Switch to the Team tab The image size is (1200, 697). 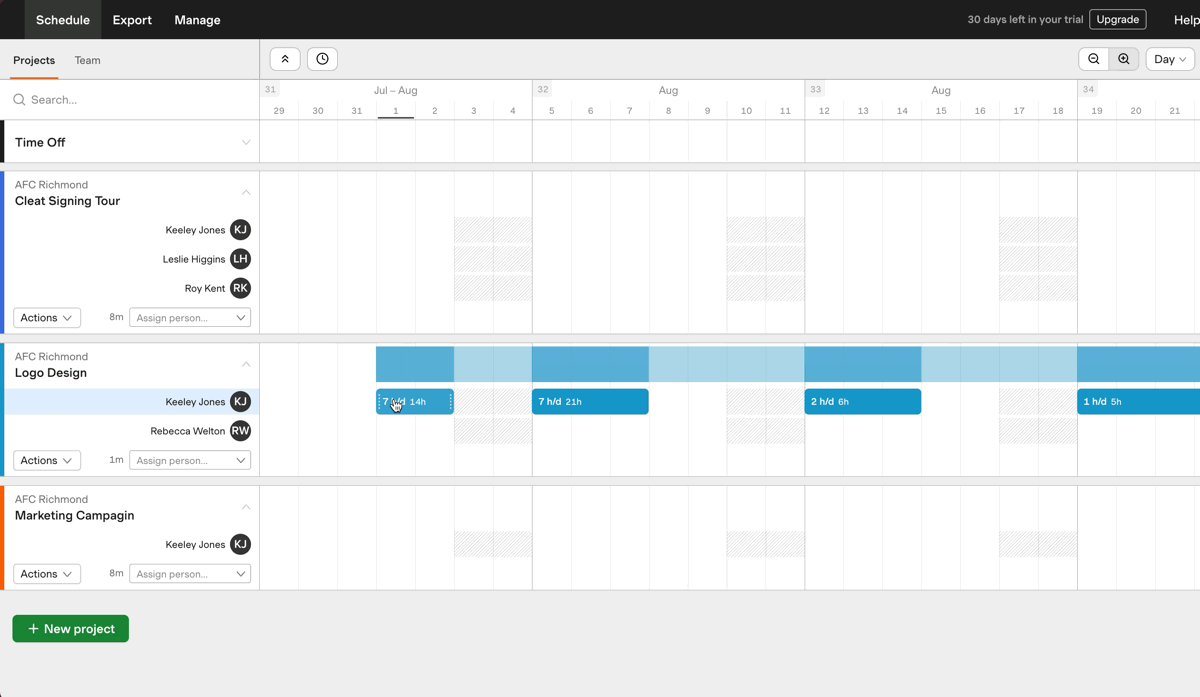[88, 60]
